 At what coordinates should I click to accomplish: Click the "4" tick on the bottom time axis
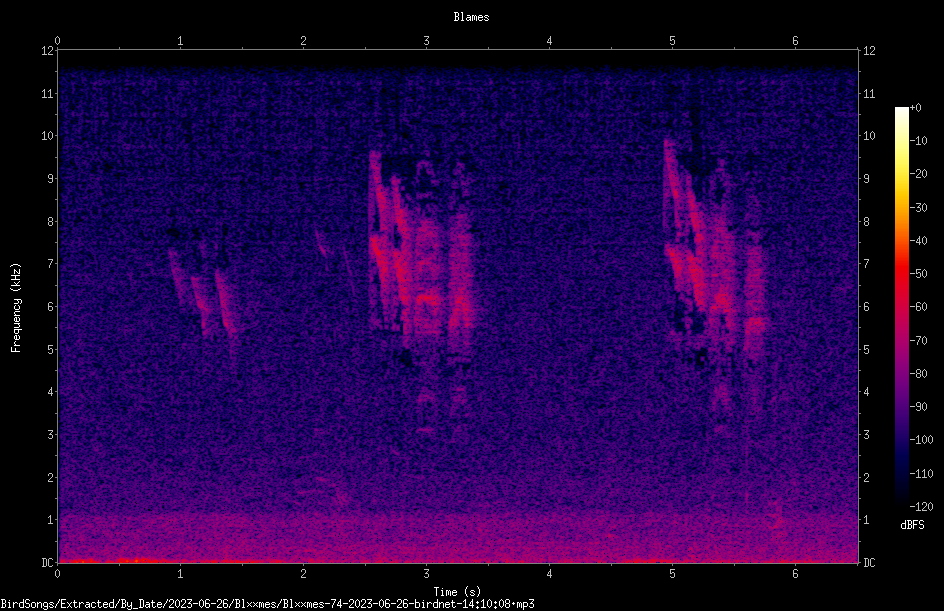549,574
